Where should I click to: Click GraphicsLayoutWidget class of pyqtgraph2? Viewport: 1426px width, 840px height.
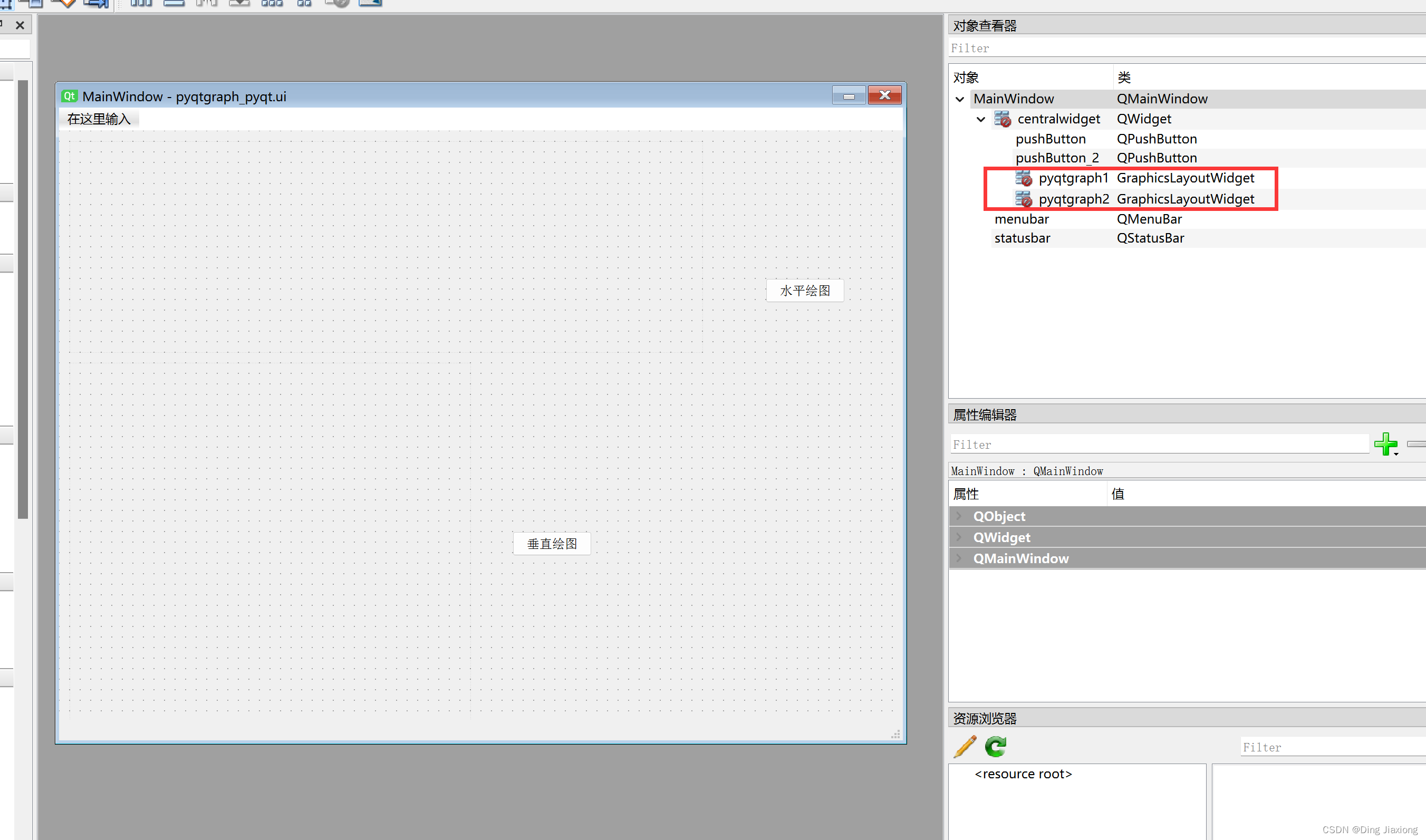[x=1186, y=199]
